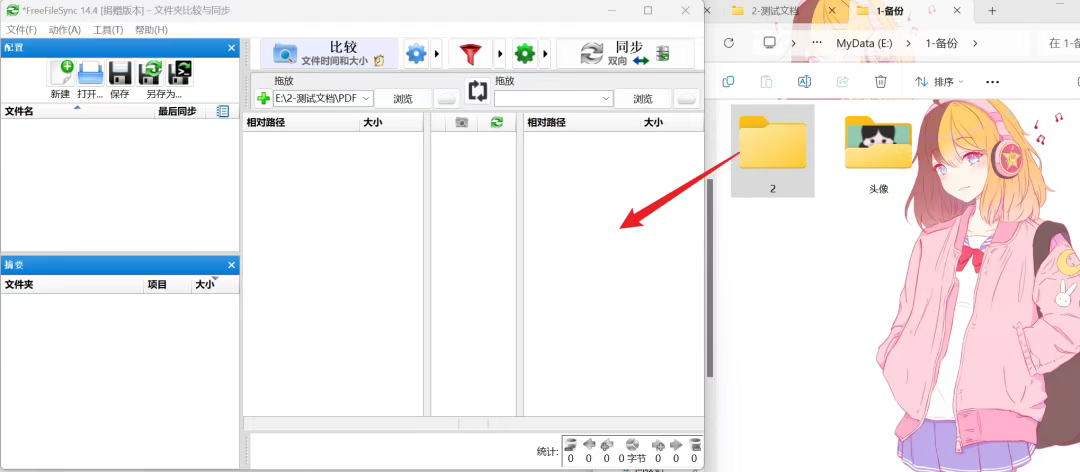1080x472 pixels.
Task: Click config list view options icon
Action: coord(222,111)
